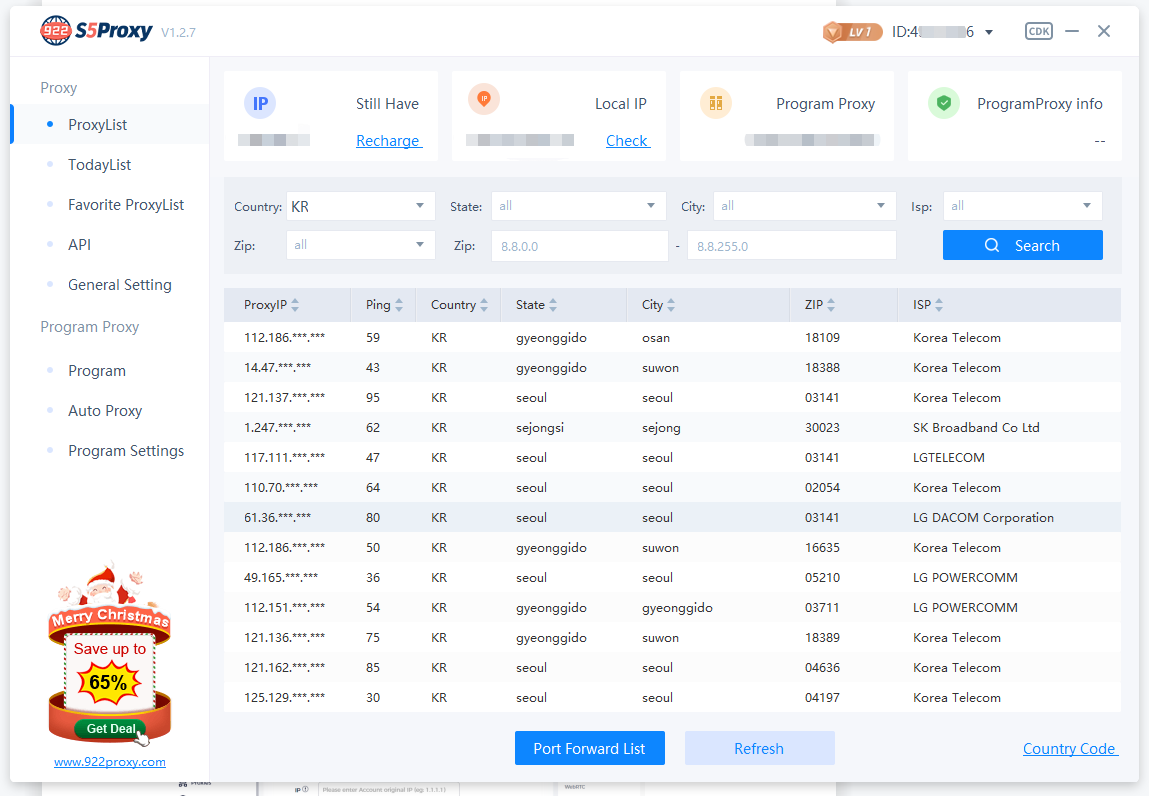
Task: Select the proxy row with ZIP 16635
Action: pos(672,548)
